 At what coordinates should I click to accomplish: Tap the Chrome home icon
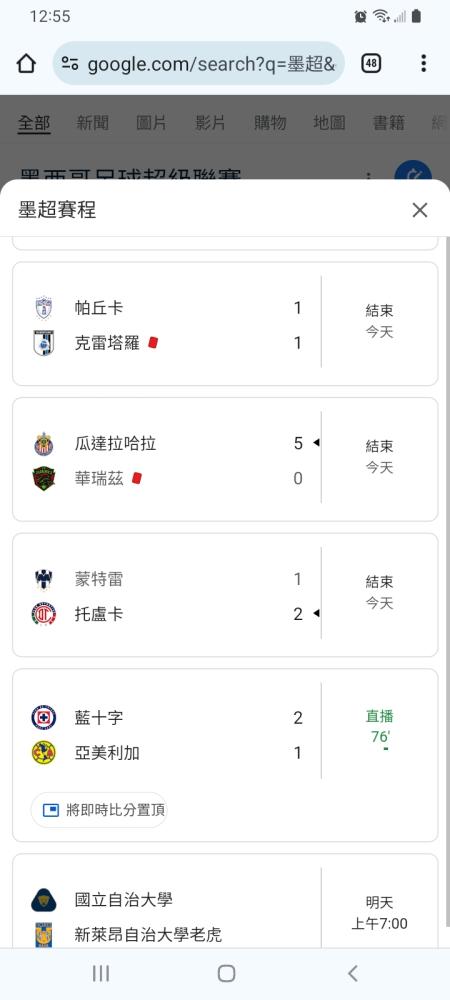[x=26, y=63]
